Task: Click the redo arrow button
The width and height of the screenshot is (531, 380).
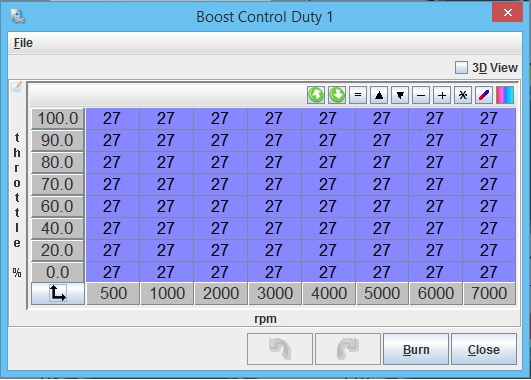Action: coord(348,349)
